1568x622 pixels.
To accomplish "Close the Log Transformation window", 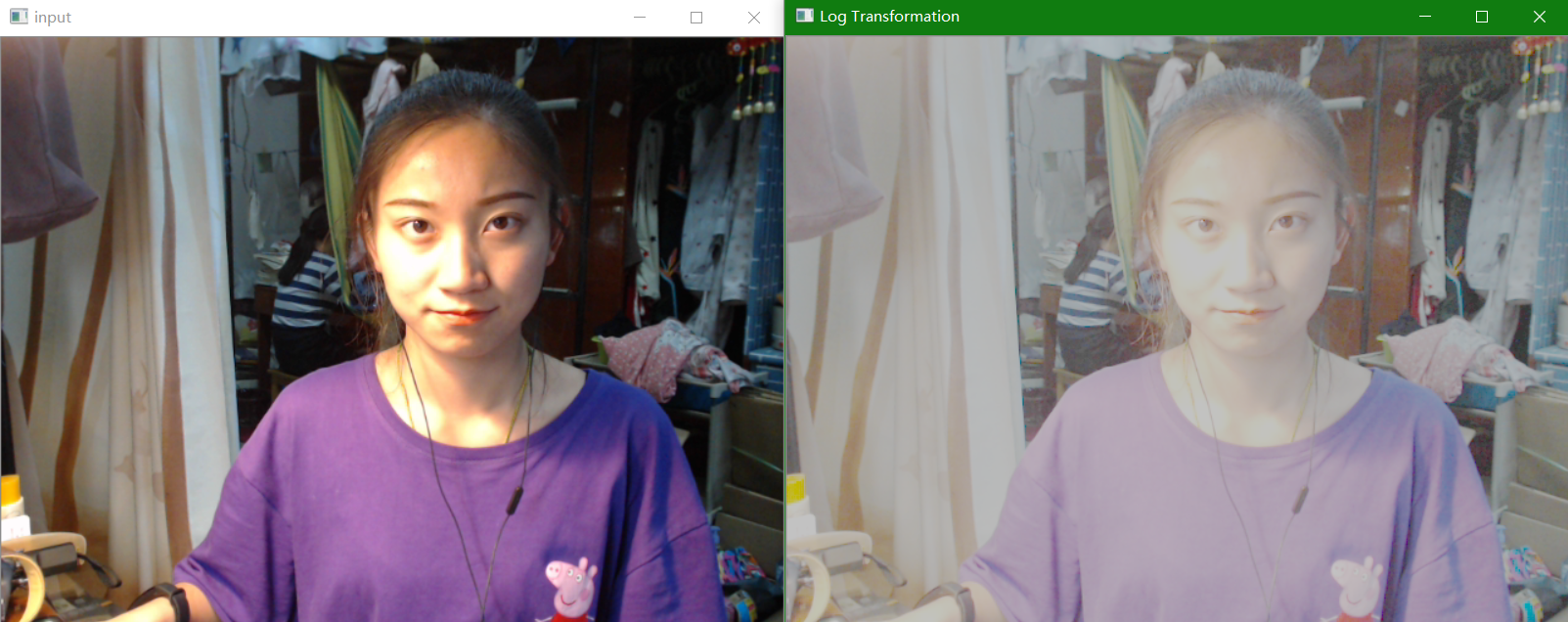I will tap(1540, 17).
